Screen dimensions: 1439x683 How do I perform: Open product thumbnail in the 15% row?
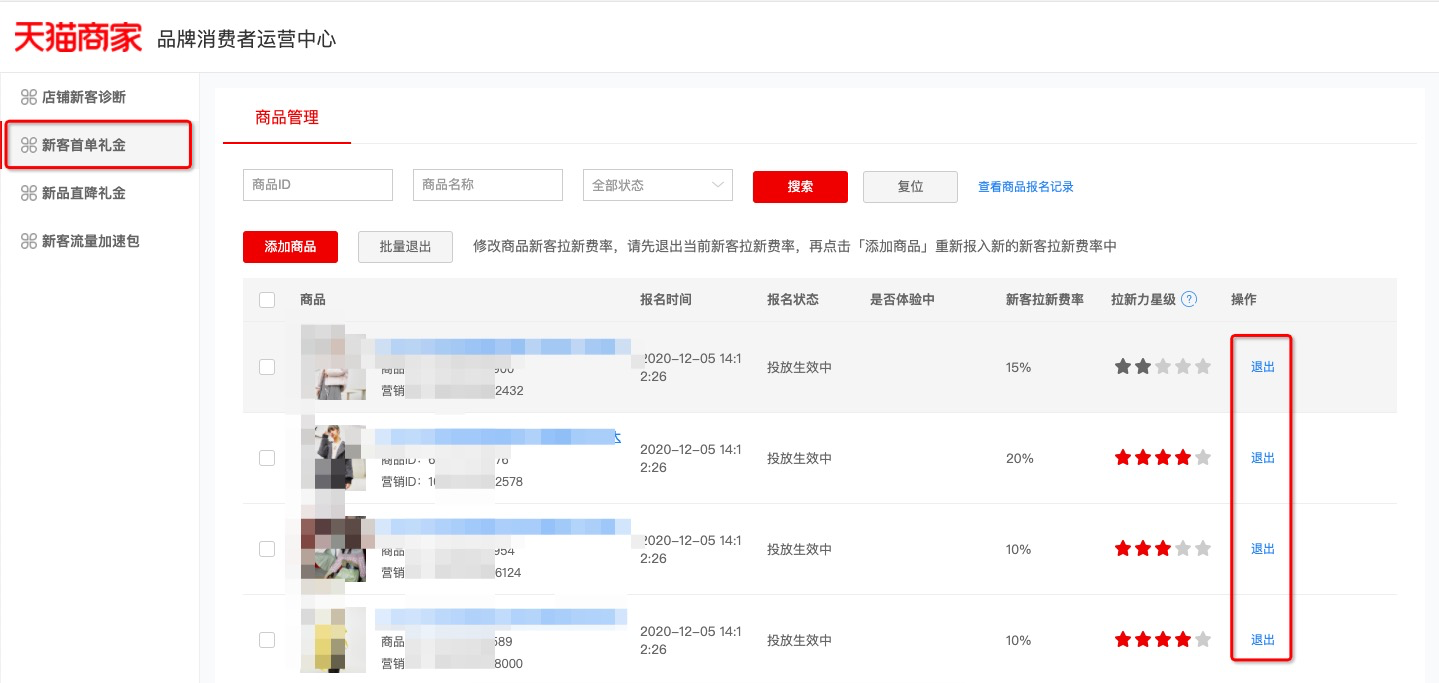coord(334,365)
